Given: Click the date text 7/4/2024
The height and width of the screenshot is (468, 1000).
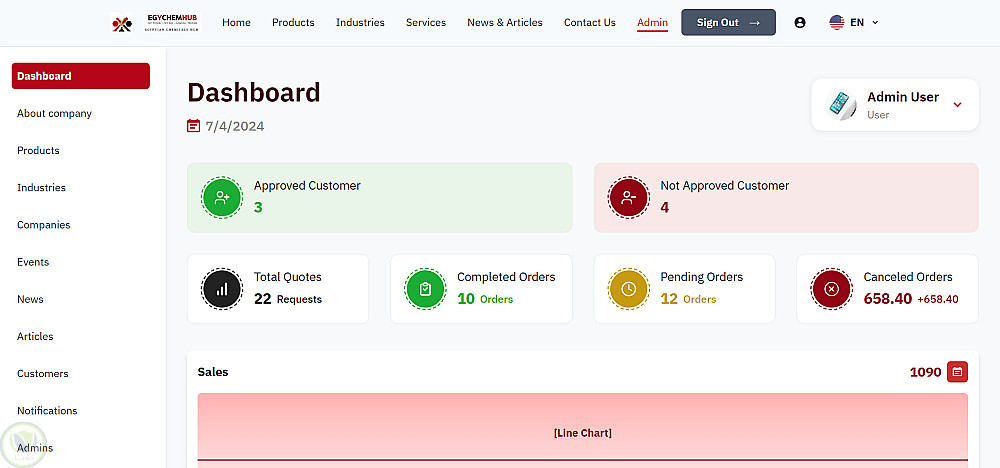Looking at the screenshot, I should (x=235, y=126).
